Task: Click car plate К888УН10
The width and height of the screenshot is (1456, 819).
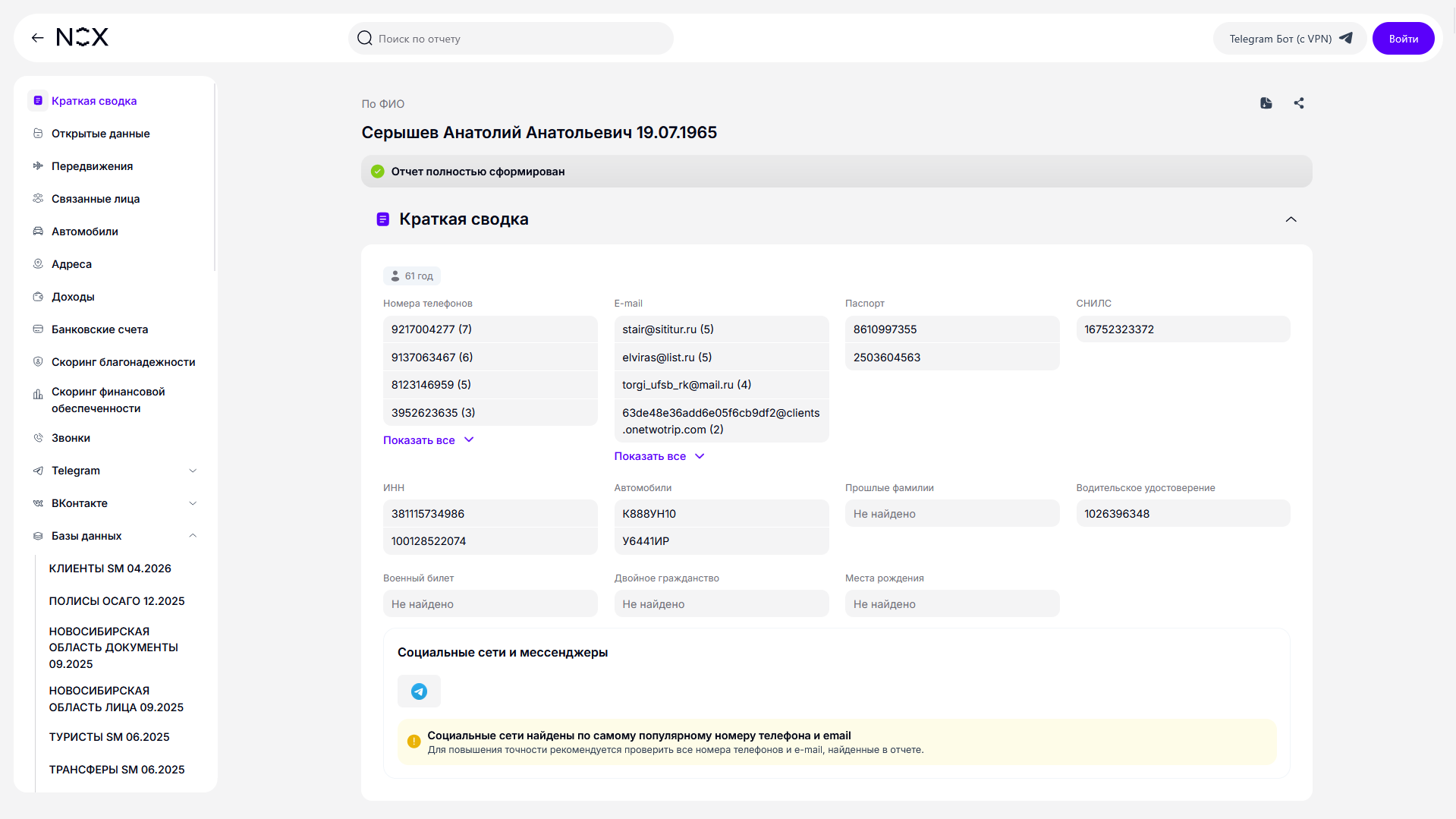Action: pyautogui.click(x=721, y=514)
